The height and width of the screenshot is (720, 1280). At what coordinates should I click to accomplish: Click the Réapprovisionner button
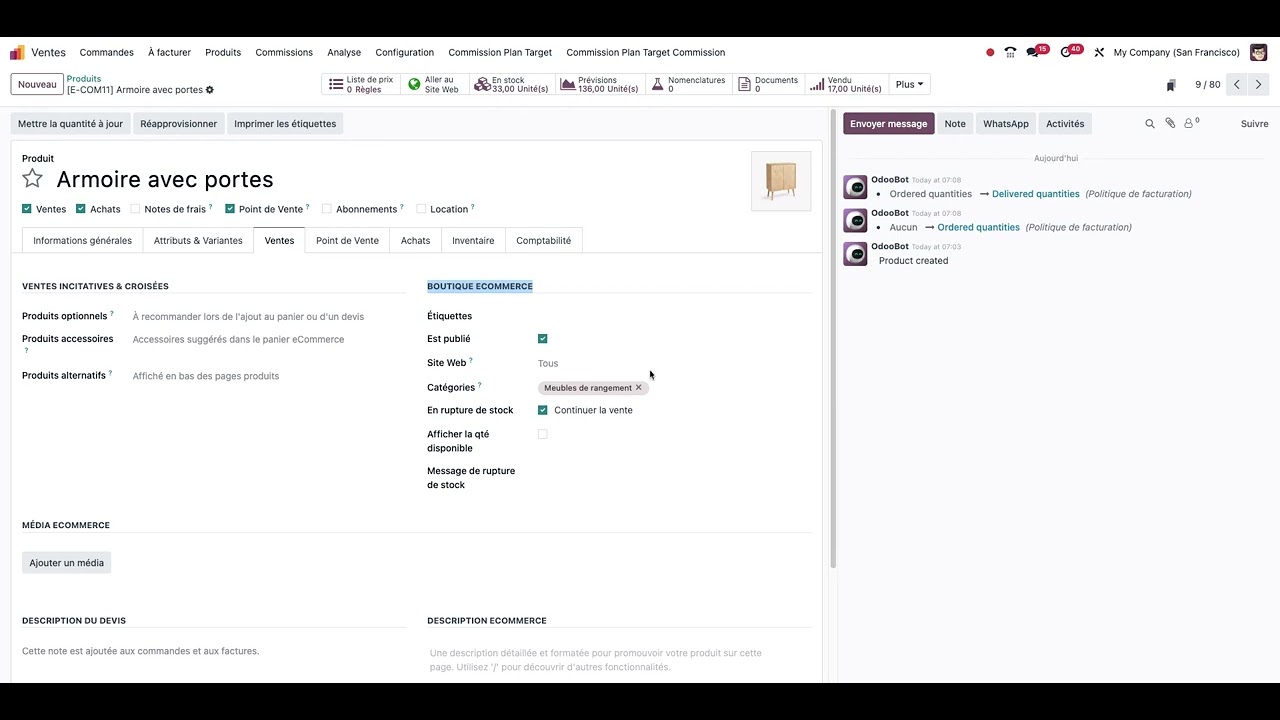point(179,124)
